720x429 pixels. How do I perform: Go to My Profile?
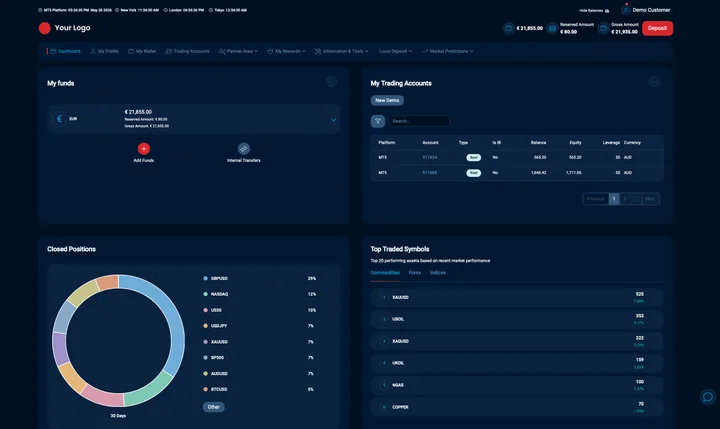tap(104, 51)
